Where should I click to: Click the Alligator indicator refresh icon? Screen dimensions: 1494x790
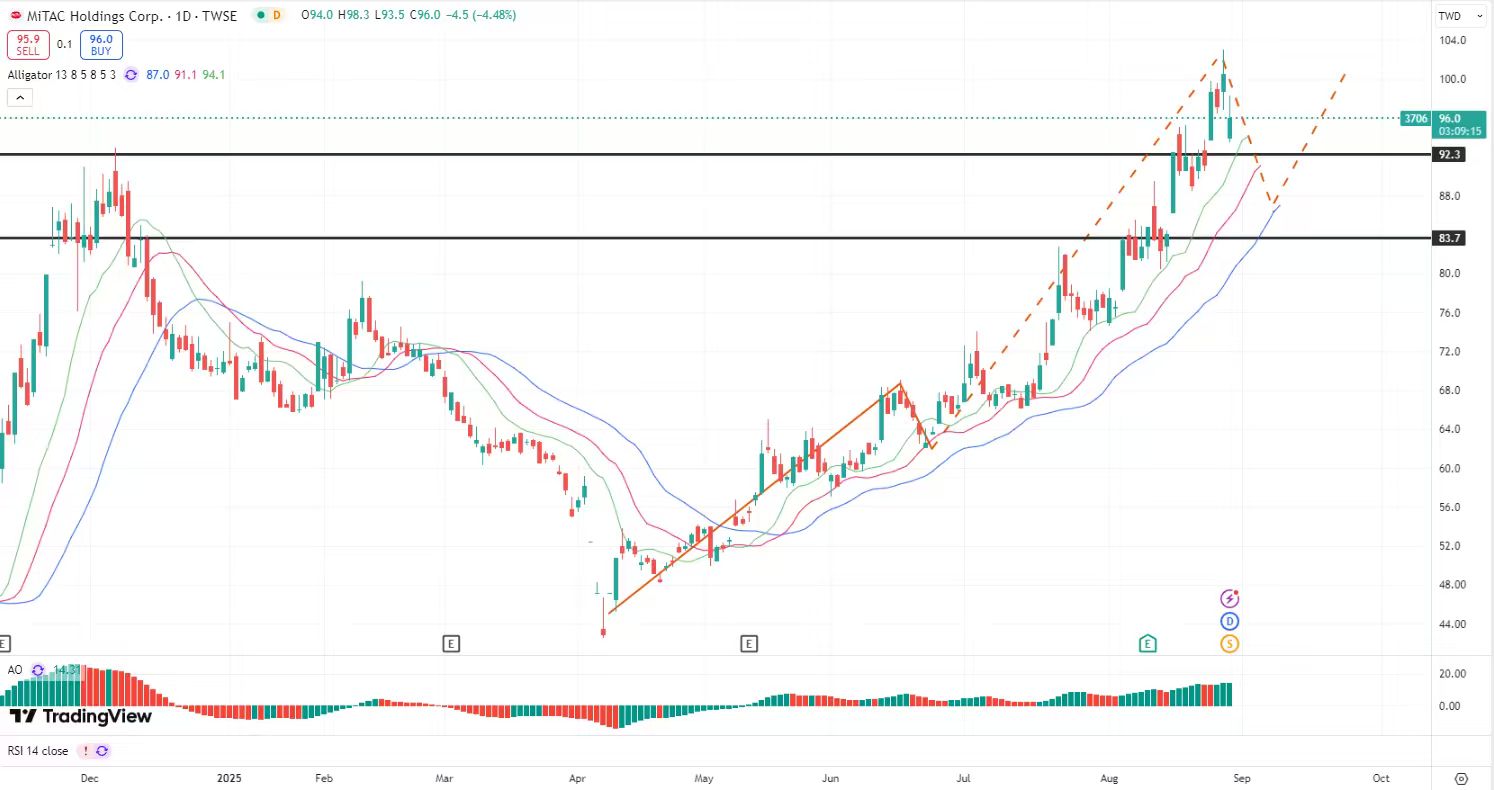pos(131,75)
